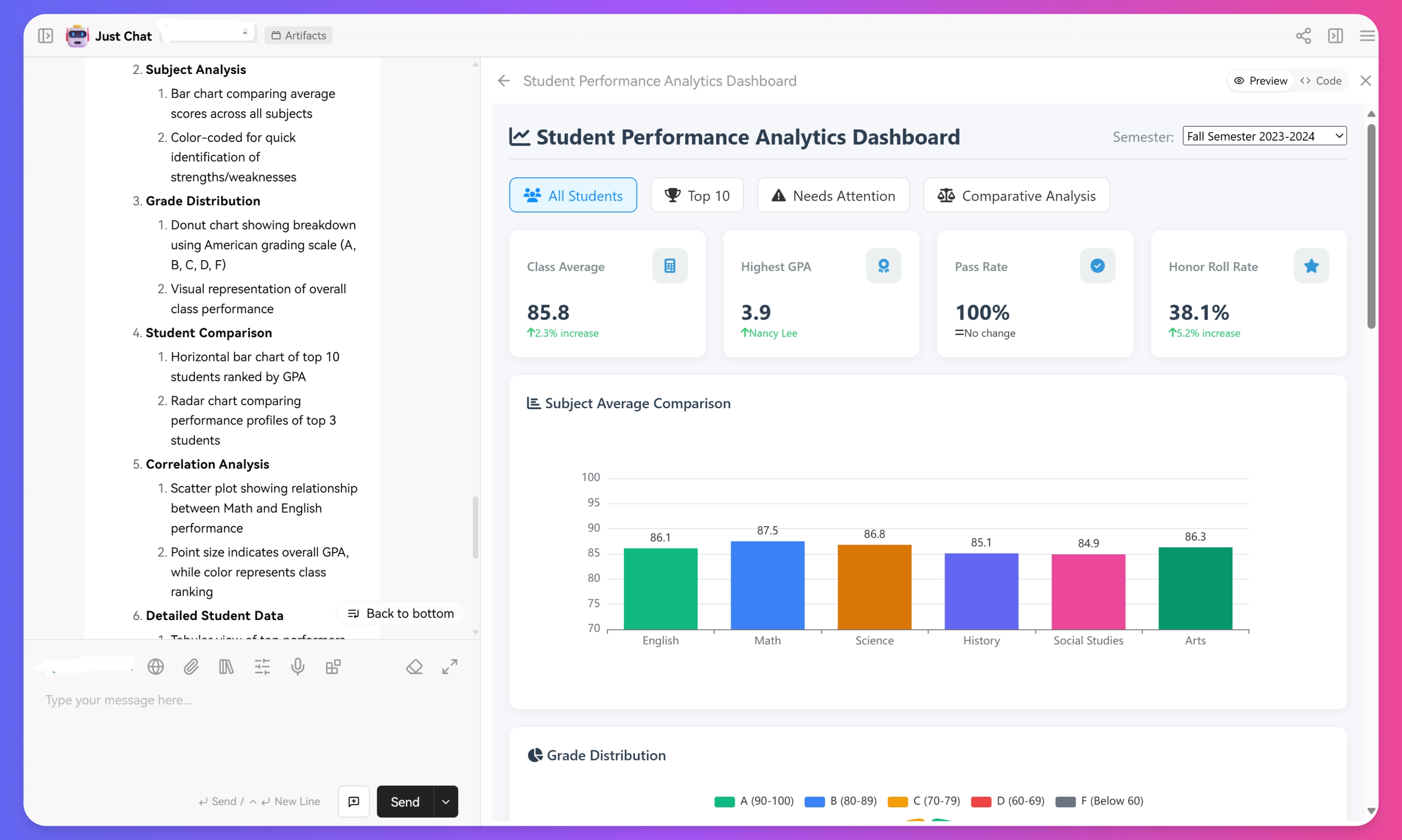Click the Student Comparison heading in chat
1402x840 pixels.
[208, 333]
